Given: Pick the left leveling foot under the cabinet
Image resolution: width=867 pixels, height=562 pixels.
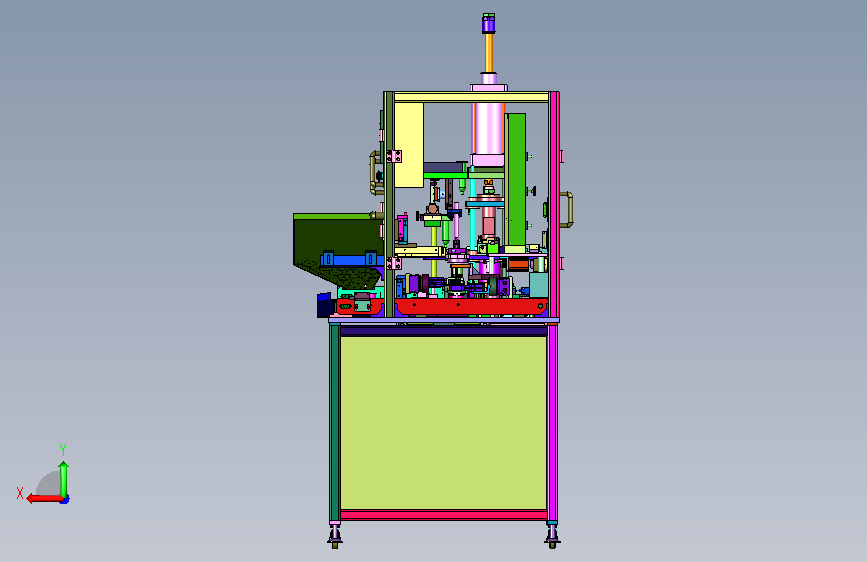Looking at the screenshot, I should point(335,536).
